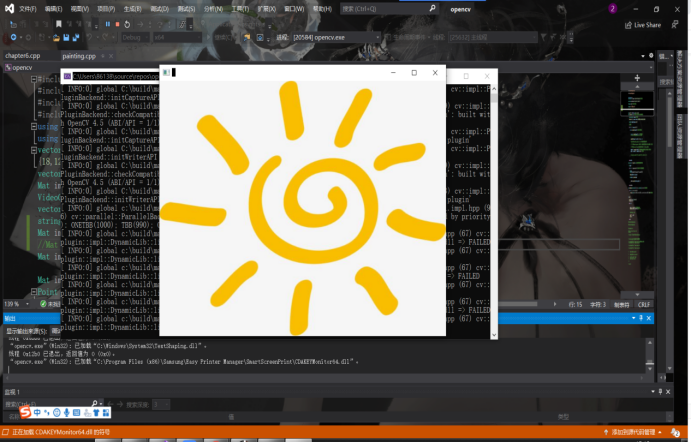Split the editor with the plus icon

coord(637,78)
